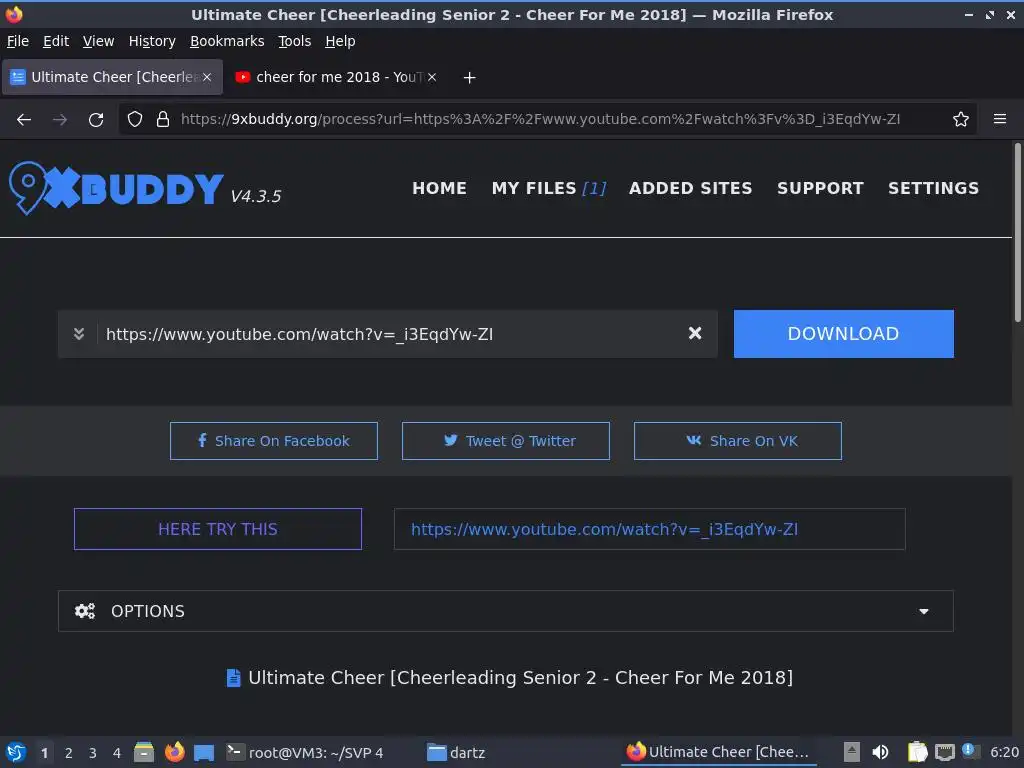Open the History menu
The width and height of the screenshot is (1024, 768).
(152, 41)
